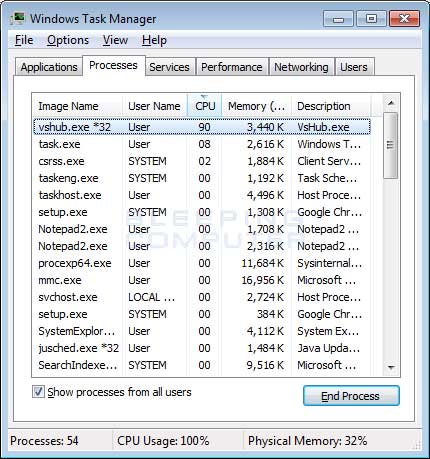Sort by Description column header
Viewport: 430px width, 459px height.
331,106
